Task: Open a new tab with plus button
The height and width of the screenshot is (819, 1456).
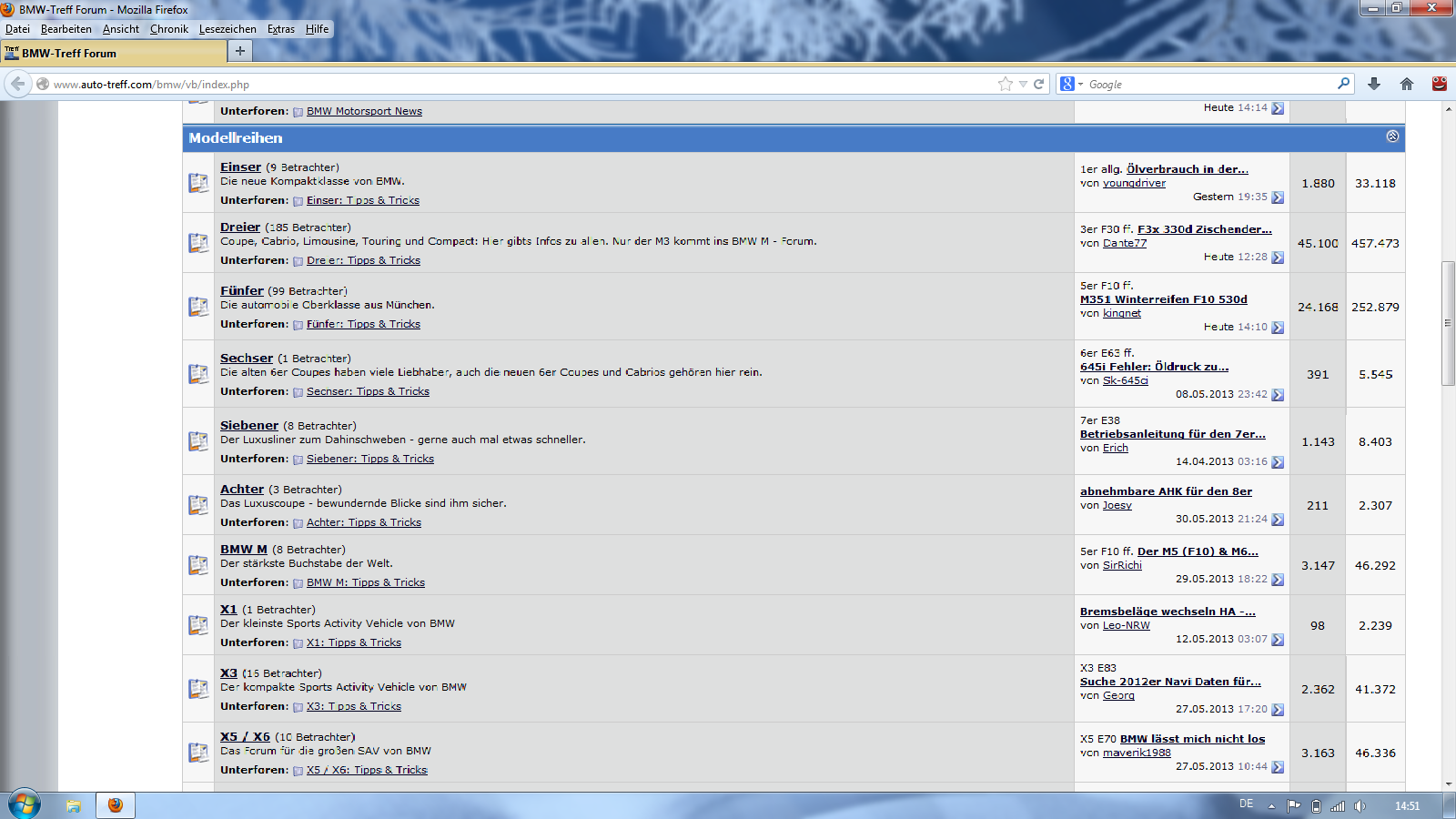Action: 240,51
